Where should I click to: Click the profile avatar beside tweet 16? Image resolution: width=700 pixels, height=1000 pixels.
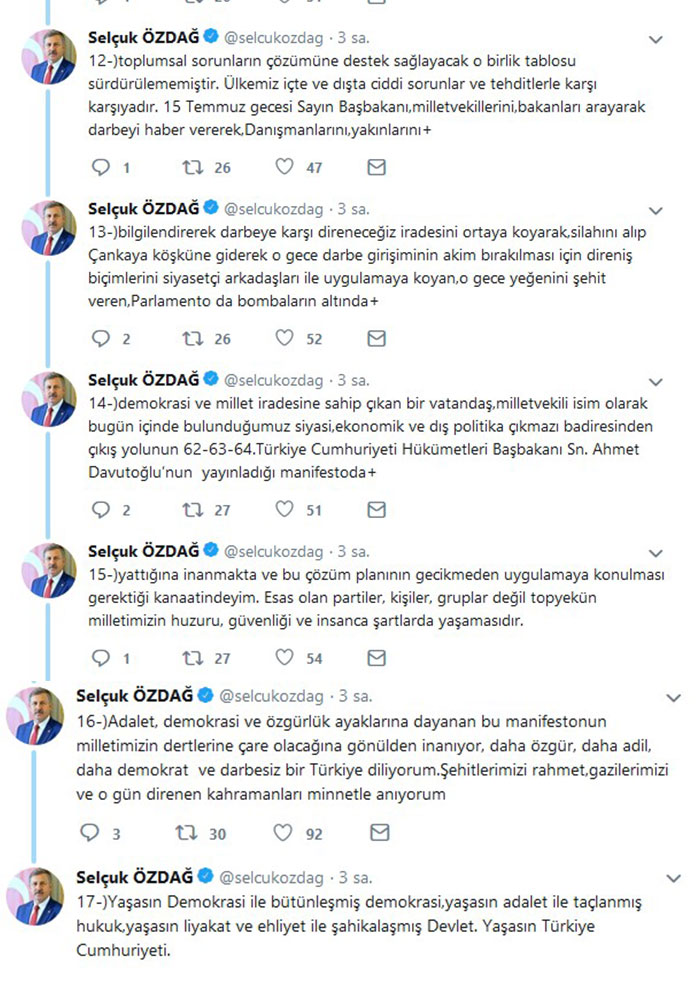point(36,715)
